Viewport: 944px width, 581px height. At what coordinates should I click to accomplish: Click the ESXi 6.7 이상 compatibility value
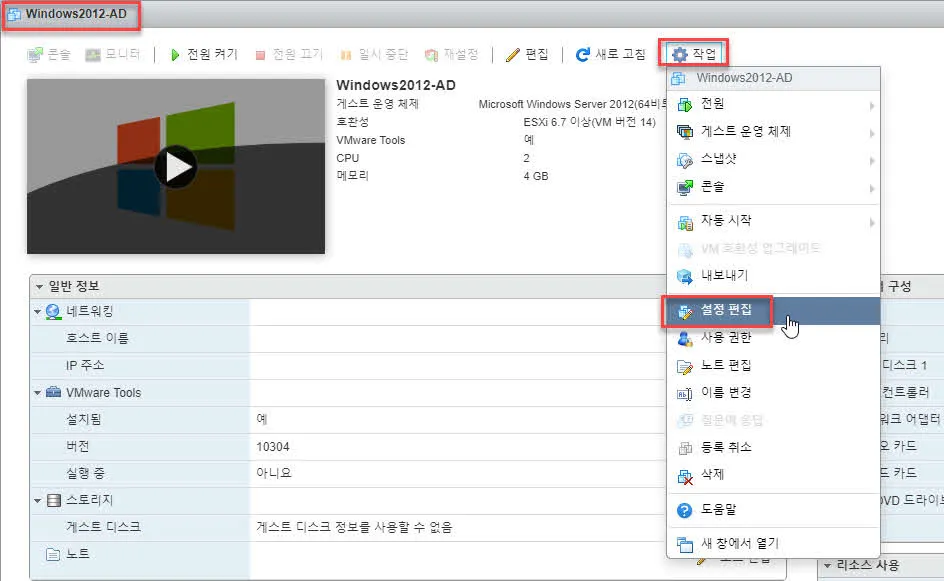coord(589,122)
